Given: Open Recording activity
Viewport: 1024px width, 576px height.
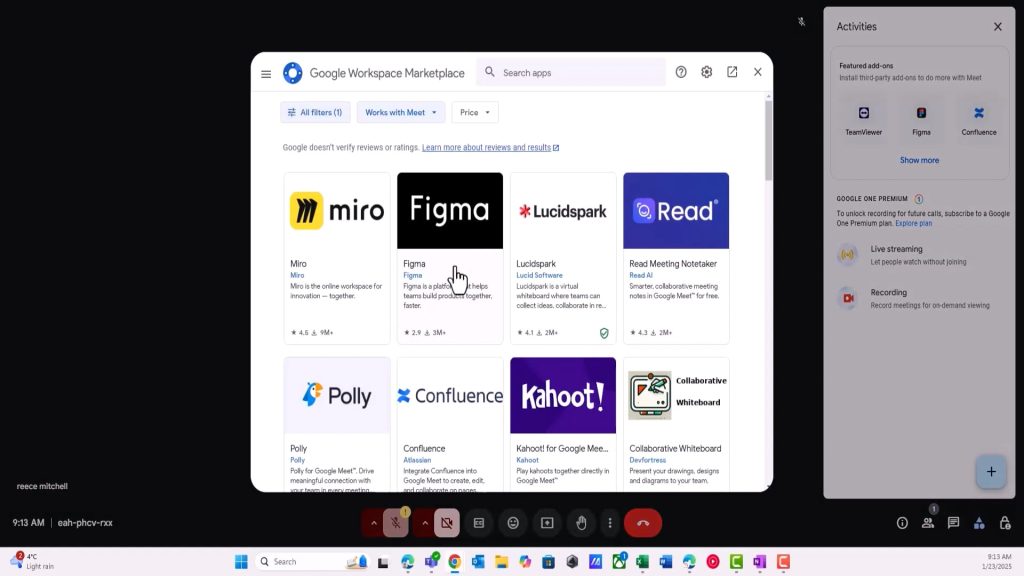Looking at the screenshot, I should tap(920, 298).
